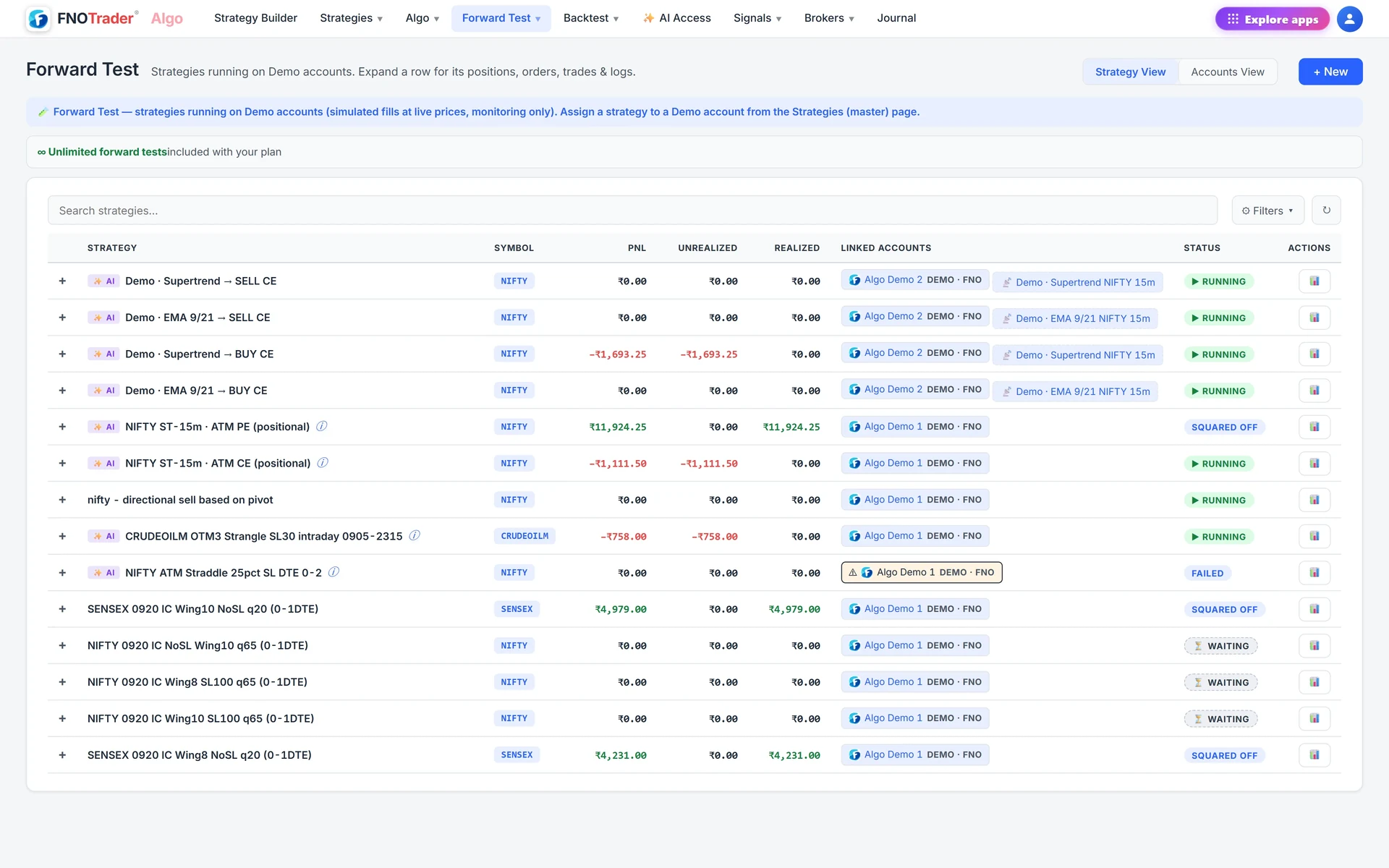Open chart action for SENSEX Wing10 NoSL row
This screenshot has height=868, width=1389.
click(1314, 609)
